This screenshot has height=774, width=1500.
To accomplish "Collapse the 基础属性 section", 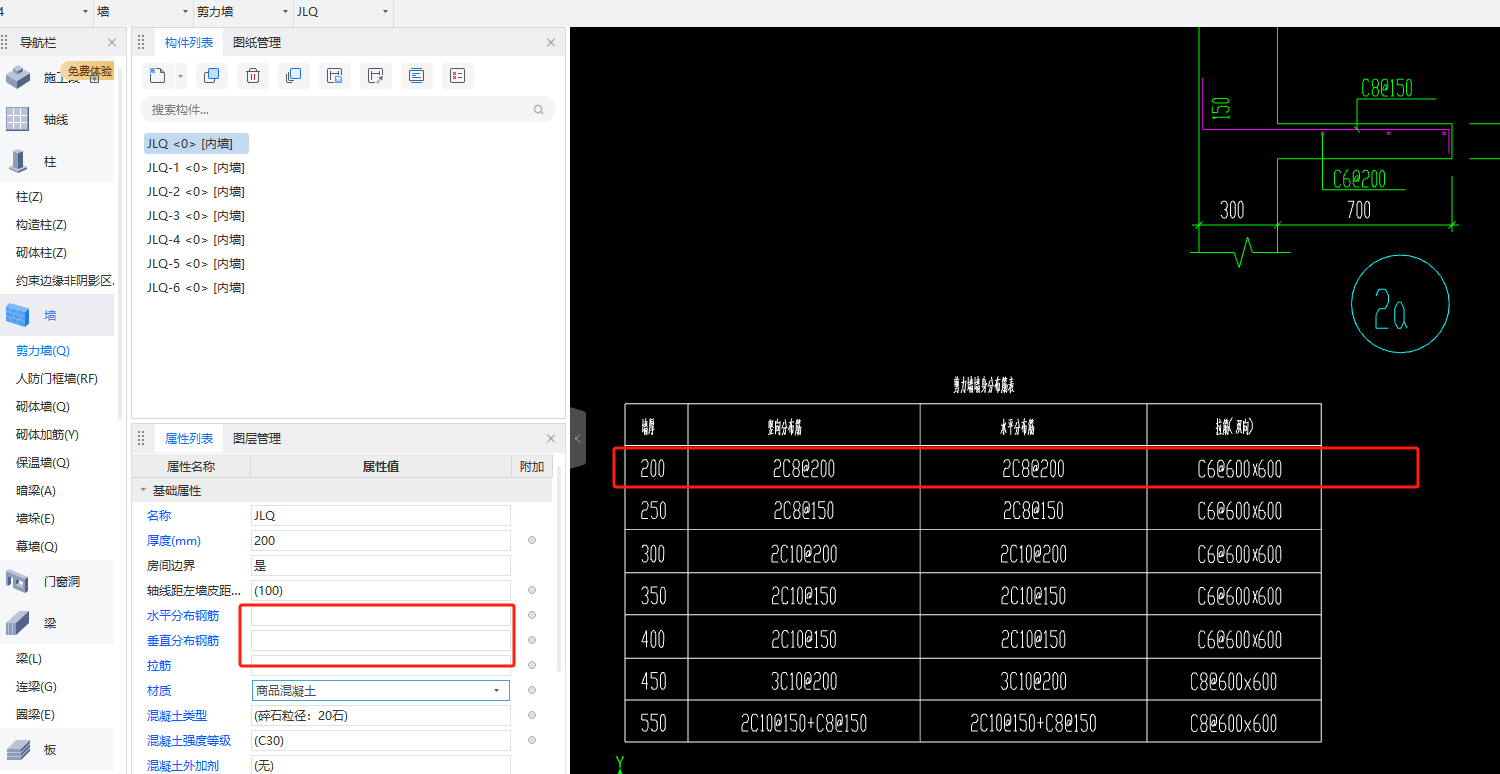I will click(x=141, y=492).
